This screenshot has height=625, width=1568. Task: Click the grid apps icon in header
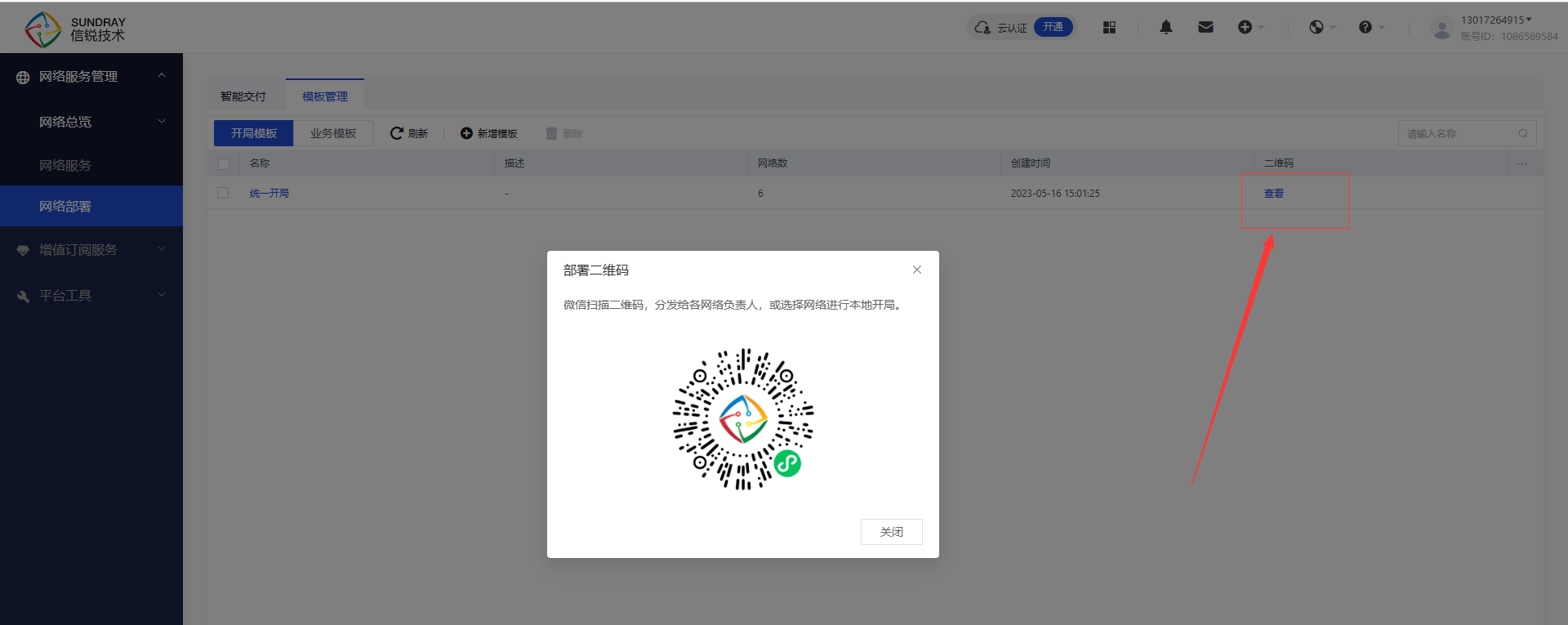coord(1109,28)
